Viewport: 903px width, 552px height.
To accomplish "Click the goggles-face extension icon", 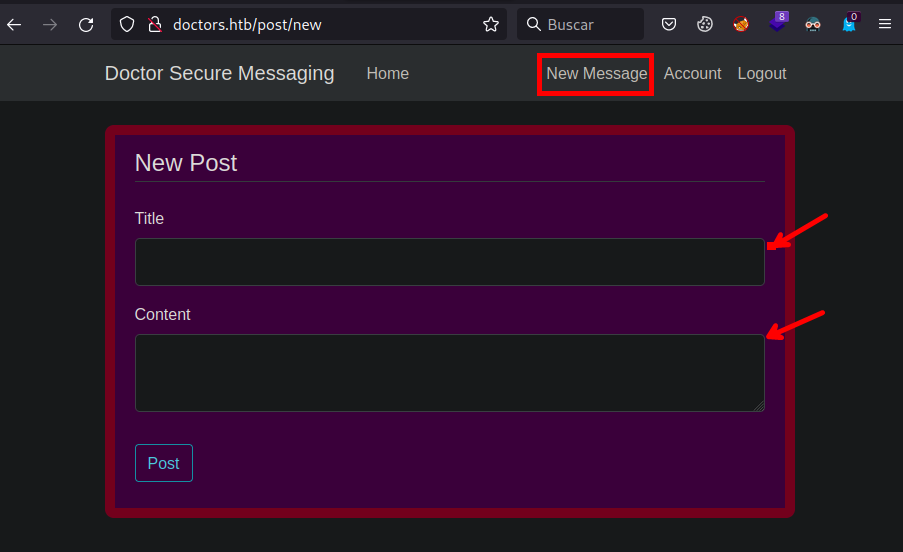I will tap(813, 24).
